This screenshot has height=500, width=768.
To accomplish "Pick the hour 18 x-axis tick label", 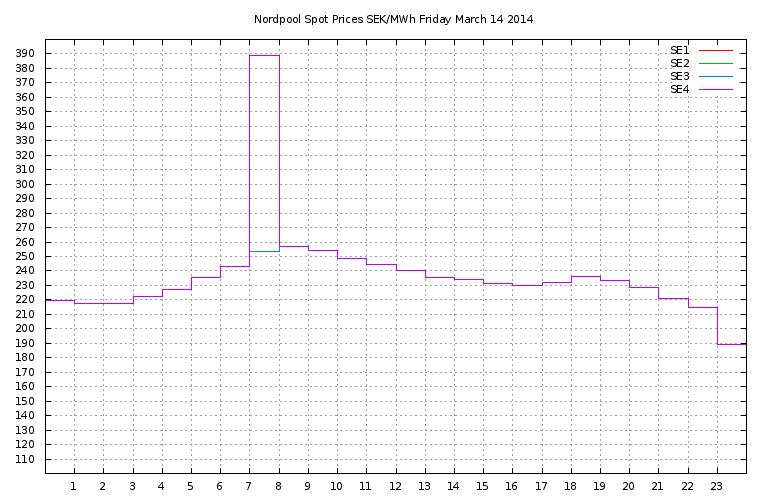I will 570,486.
